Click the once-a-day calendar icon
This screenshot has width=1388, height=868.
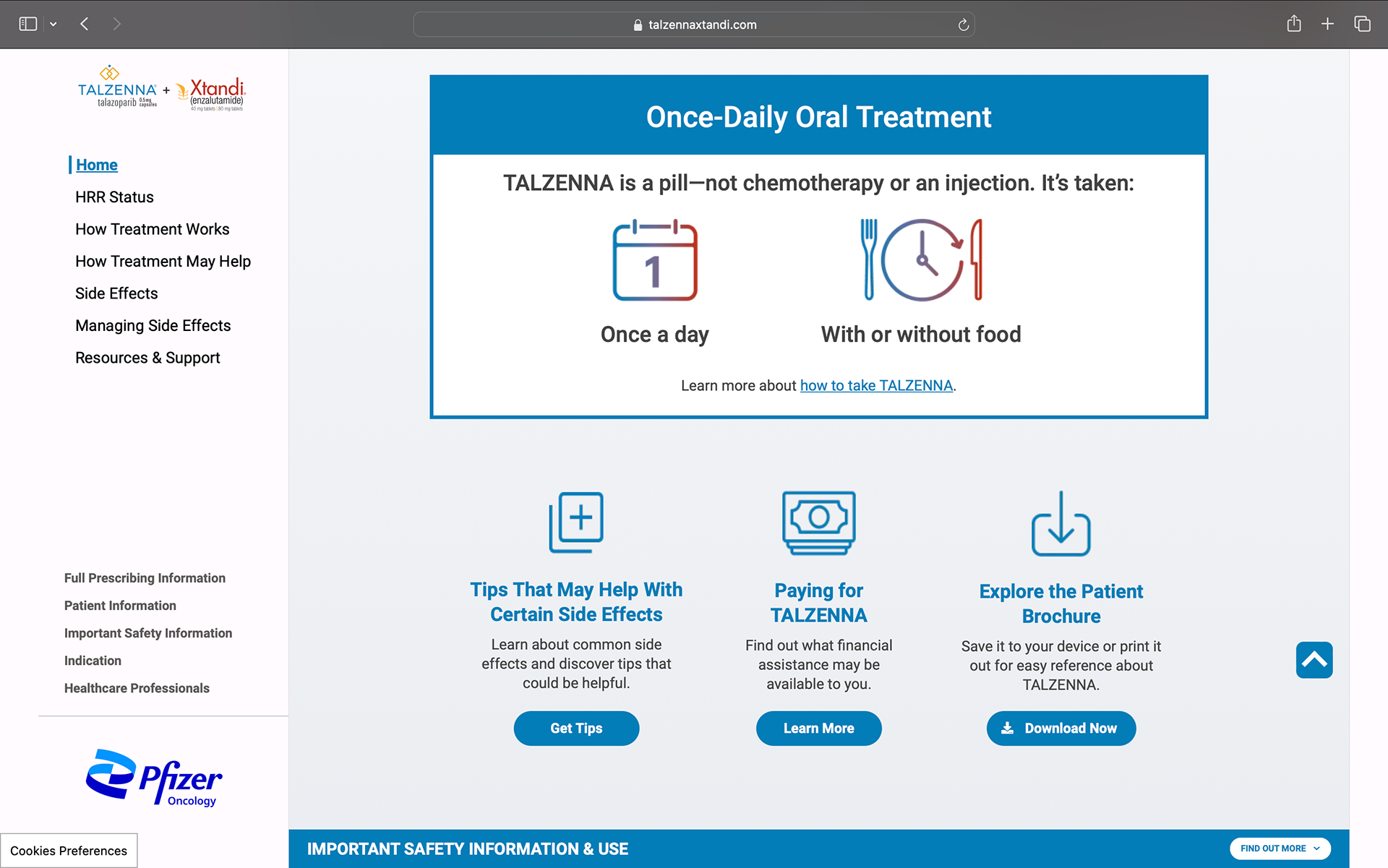pyautogui.click(x=655, y=260)
